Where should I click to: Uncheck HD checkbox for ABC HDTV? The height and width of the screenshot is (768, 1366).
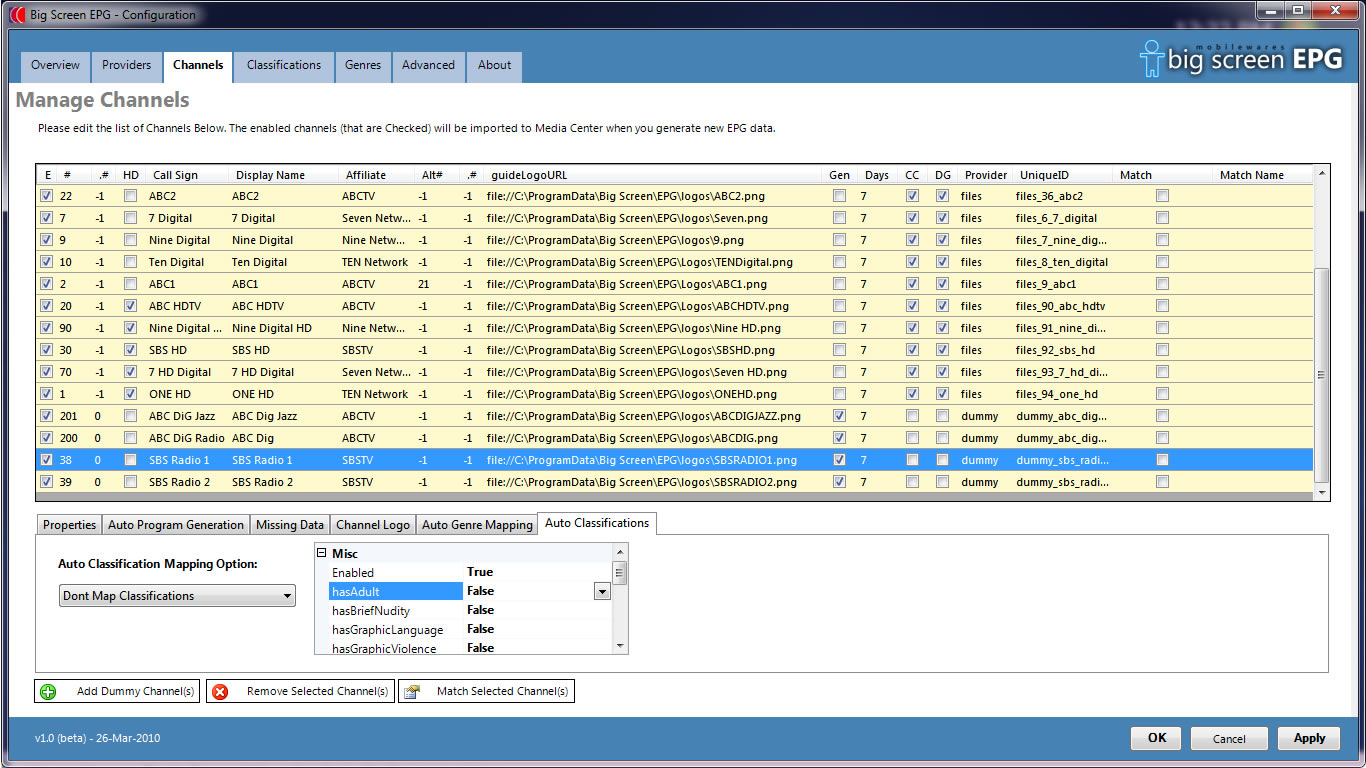(x=130, y=306)
